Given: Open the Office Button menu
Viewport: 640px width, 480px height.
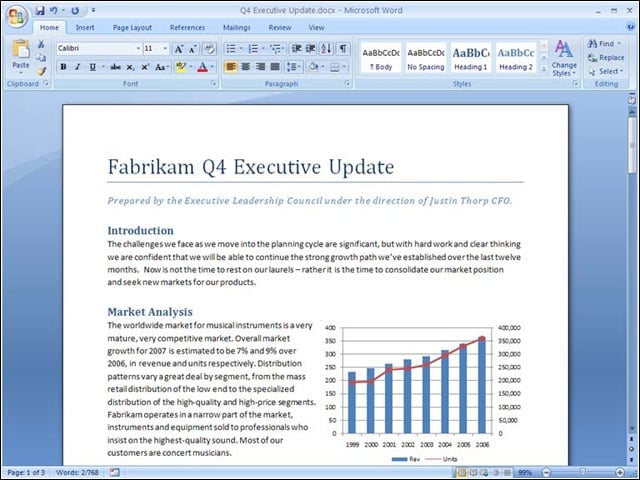Looking at the screenshot, I should (x=16, y=16).
